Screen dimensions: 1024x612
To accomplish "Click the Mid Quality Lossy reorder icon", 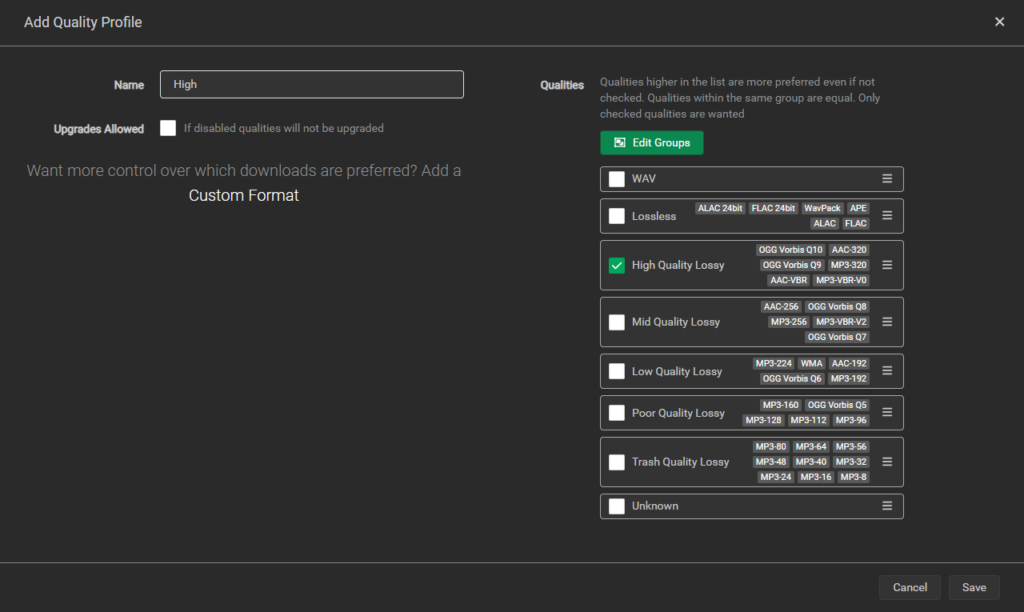I will [888, 321].
